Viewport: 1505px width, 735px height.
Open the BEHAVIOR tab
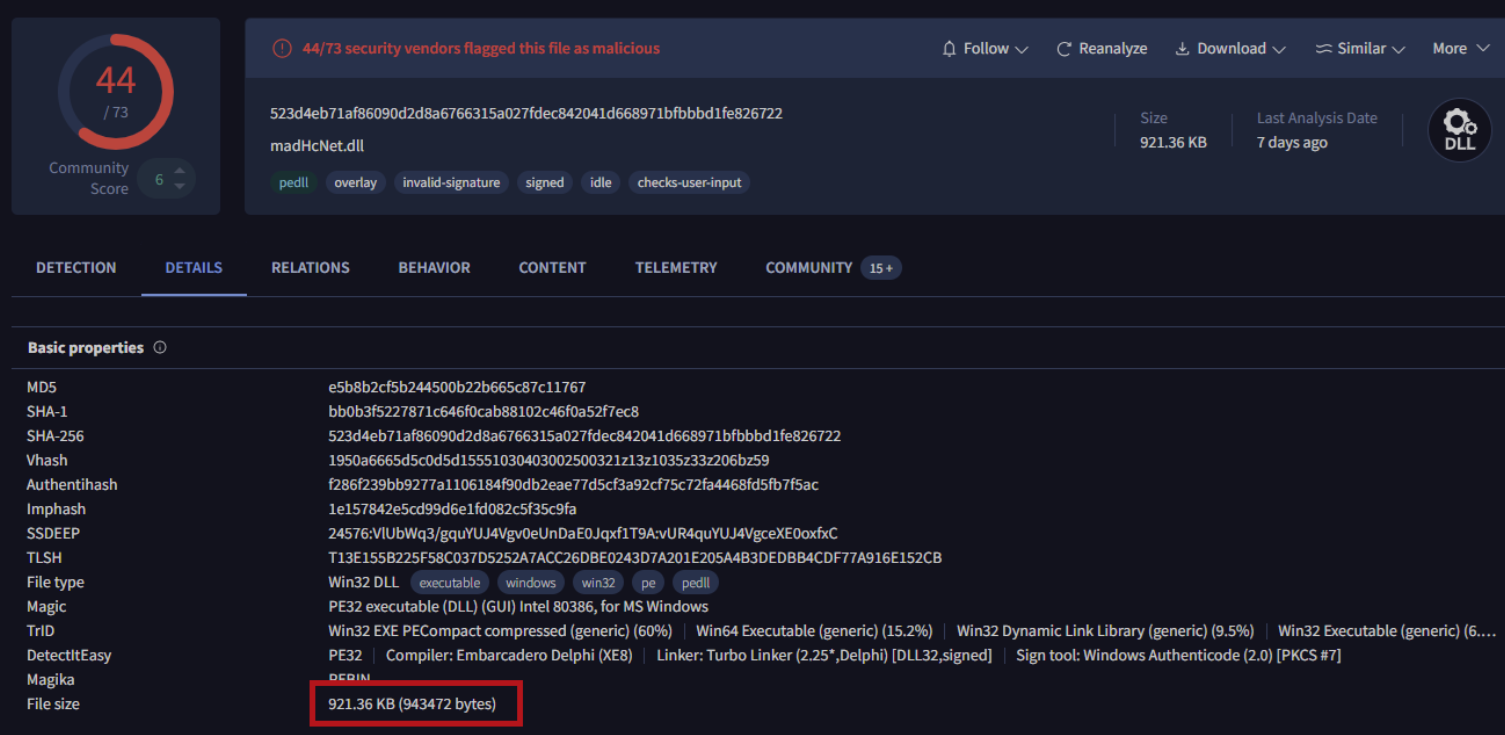point(434,268)
